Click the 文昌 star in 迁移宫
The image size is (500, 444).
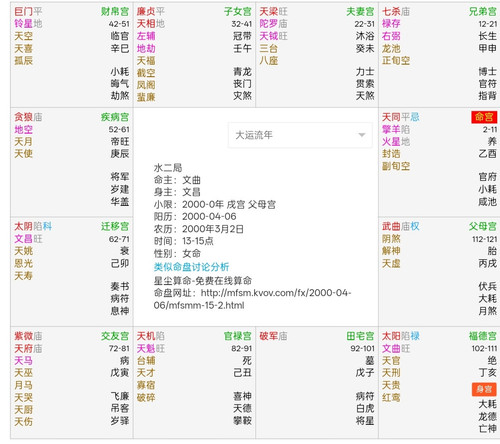[23, 239]
